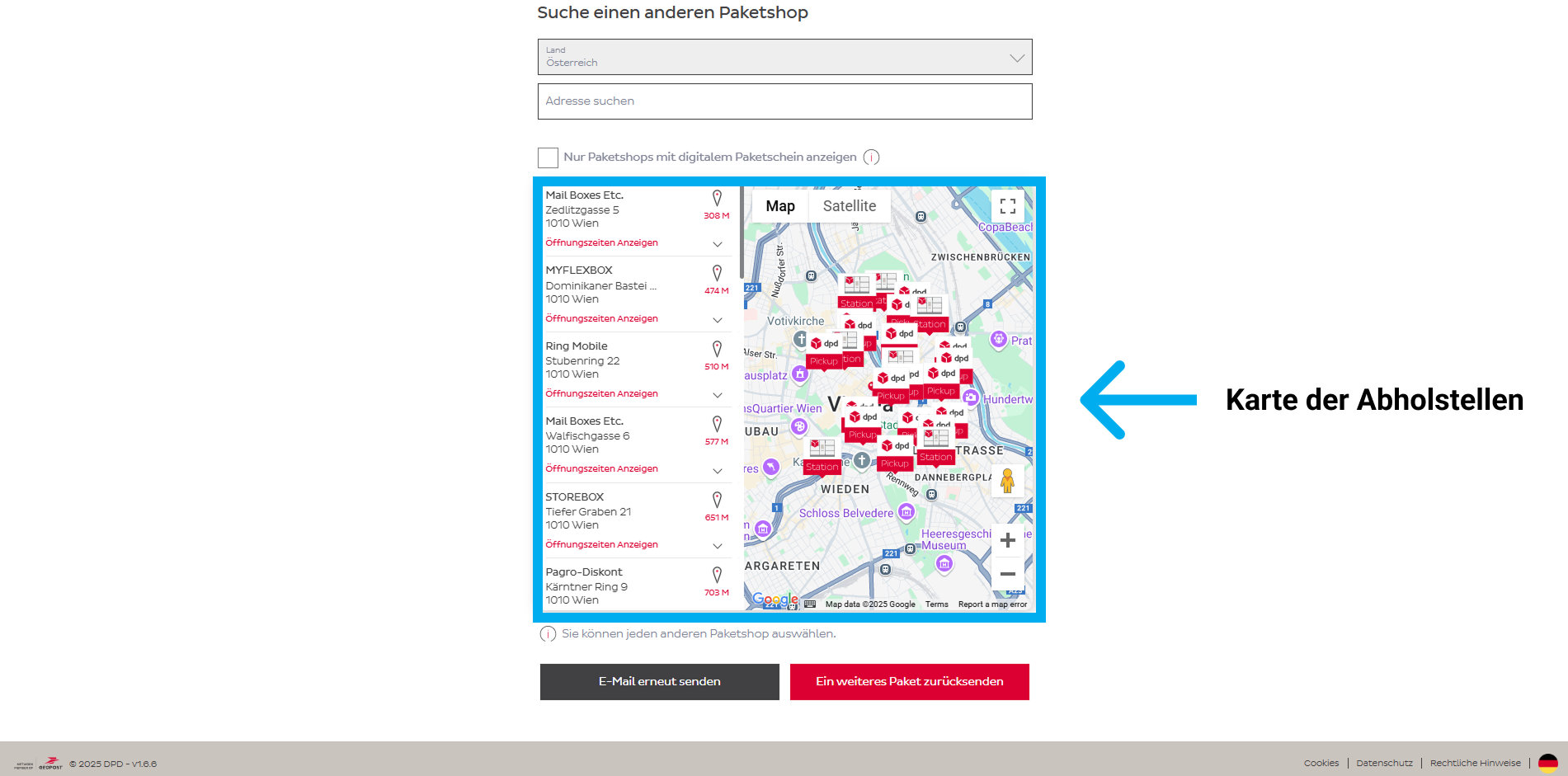Switch map to Satellite view
This screenshot has height=776, width=1568.
click(x=849, y=206)
